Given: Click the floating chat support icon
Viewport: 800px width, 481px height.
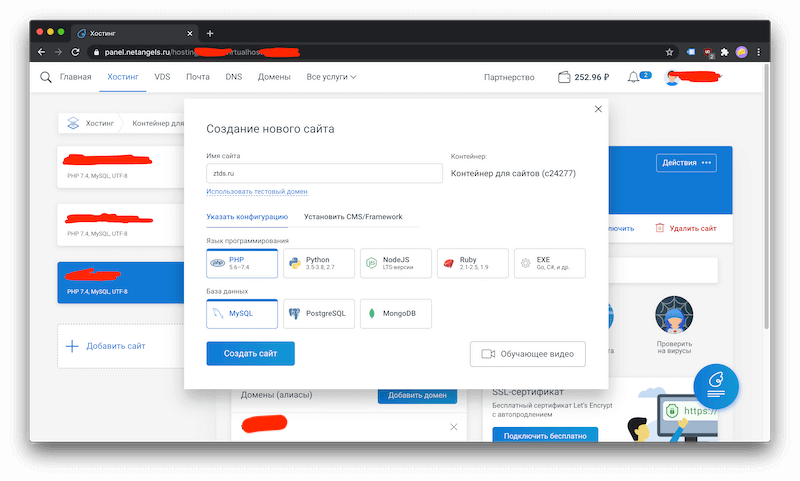Looking at the screenshot, I should 715,385.
